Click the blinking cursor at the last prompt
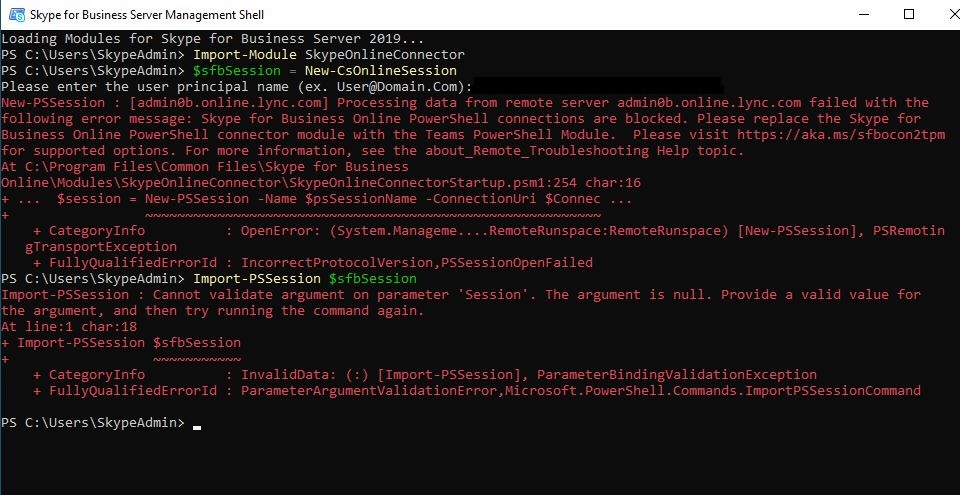The width and height of the screenshot is (960, 495). coord(197,425)
